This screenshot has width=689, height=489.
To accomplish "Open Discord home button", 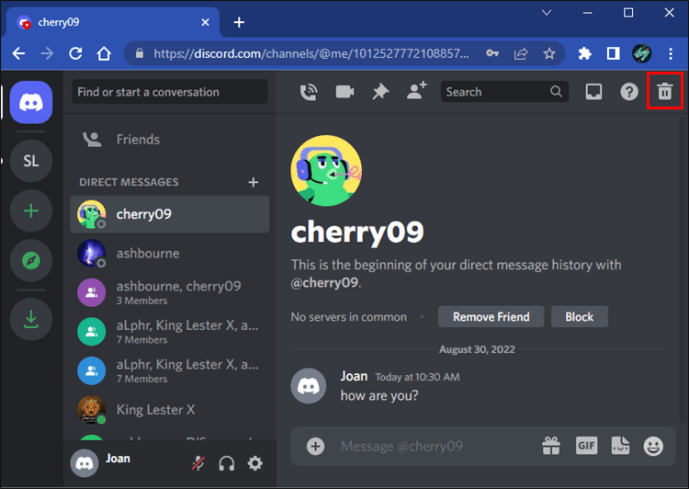I will [x=31, y=102].
